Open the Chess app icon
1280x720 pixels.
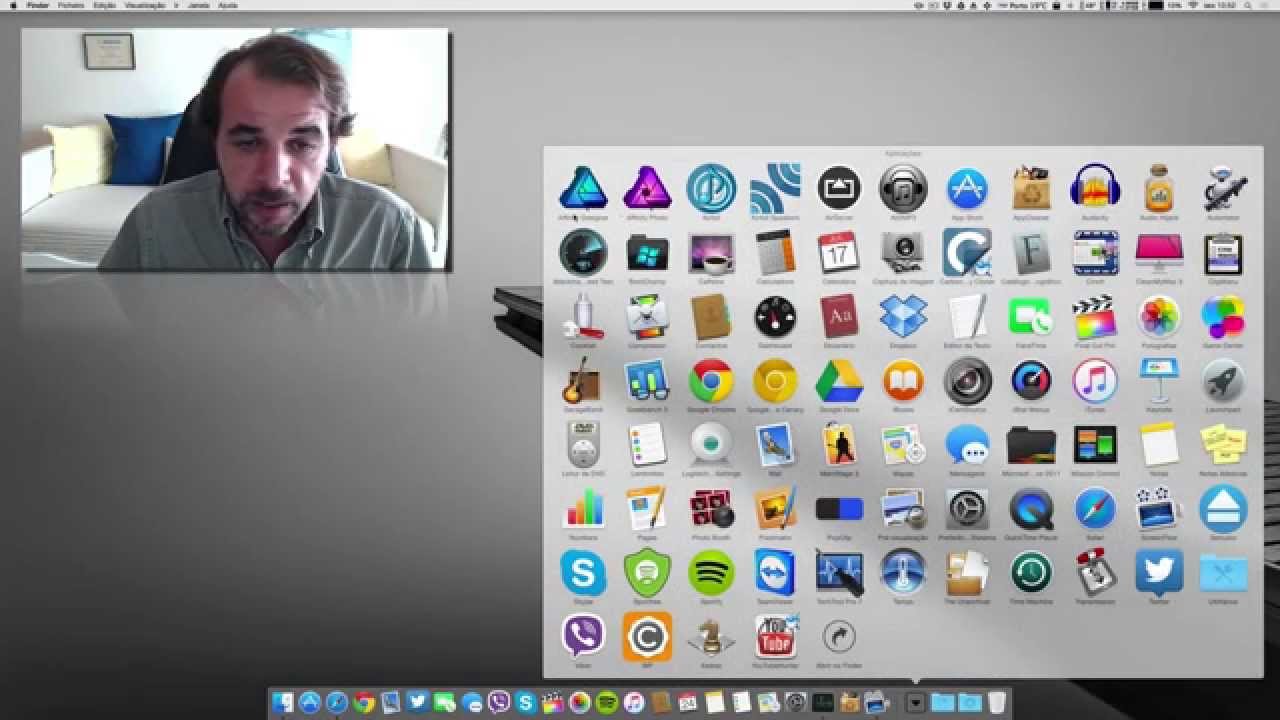[711, 637]
